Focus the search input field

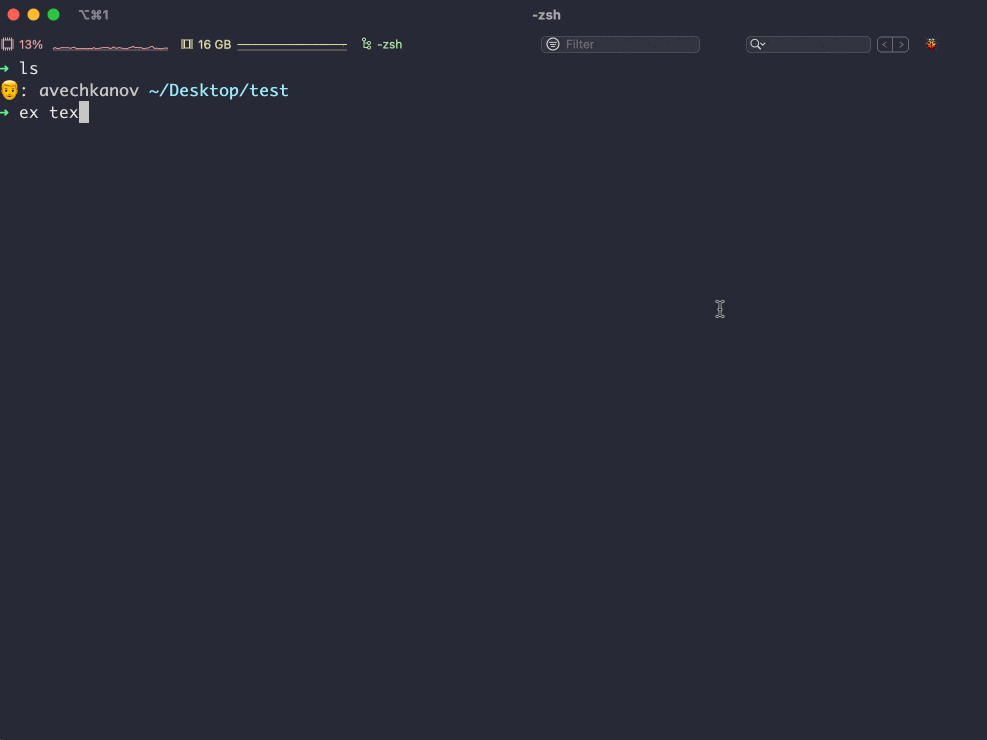[808, 44]
